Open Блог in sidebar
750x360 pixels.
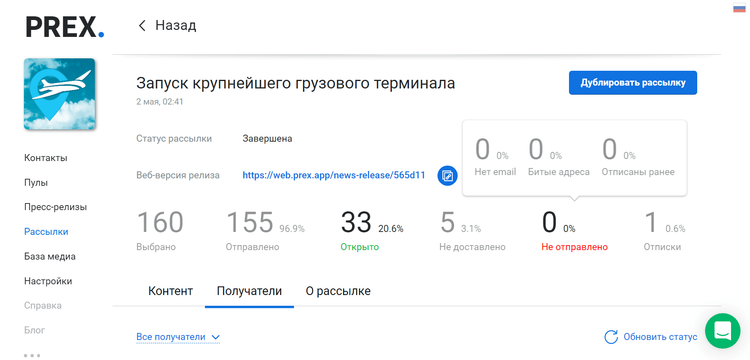click(x=34, y=330)
